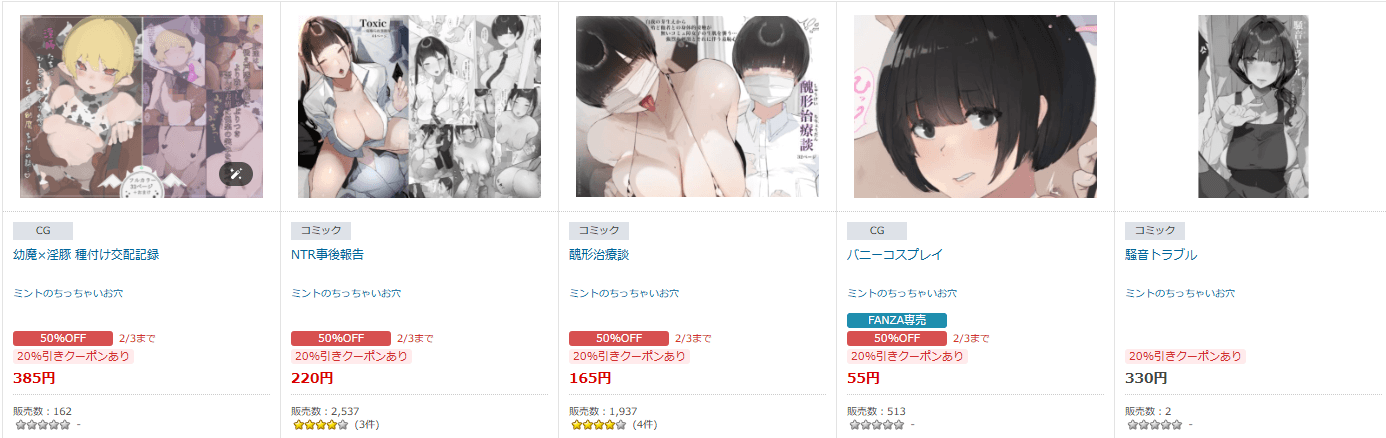This screenshot has height=438, width=1386.
Task: Click the 50%OFF badge above 220円
Action: coord(341,338)
